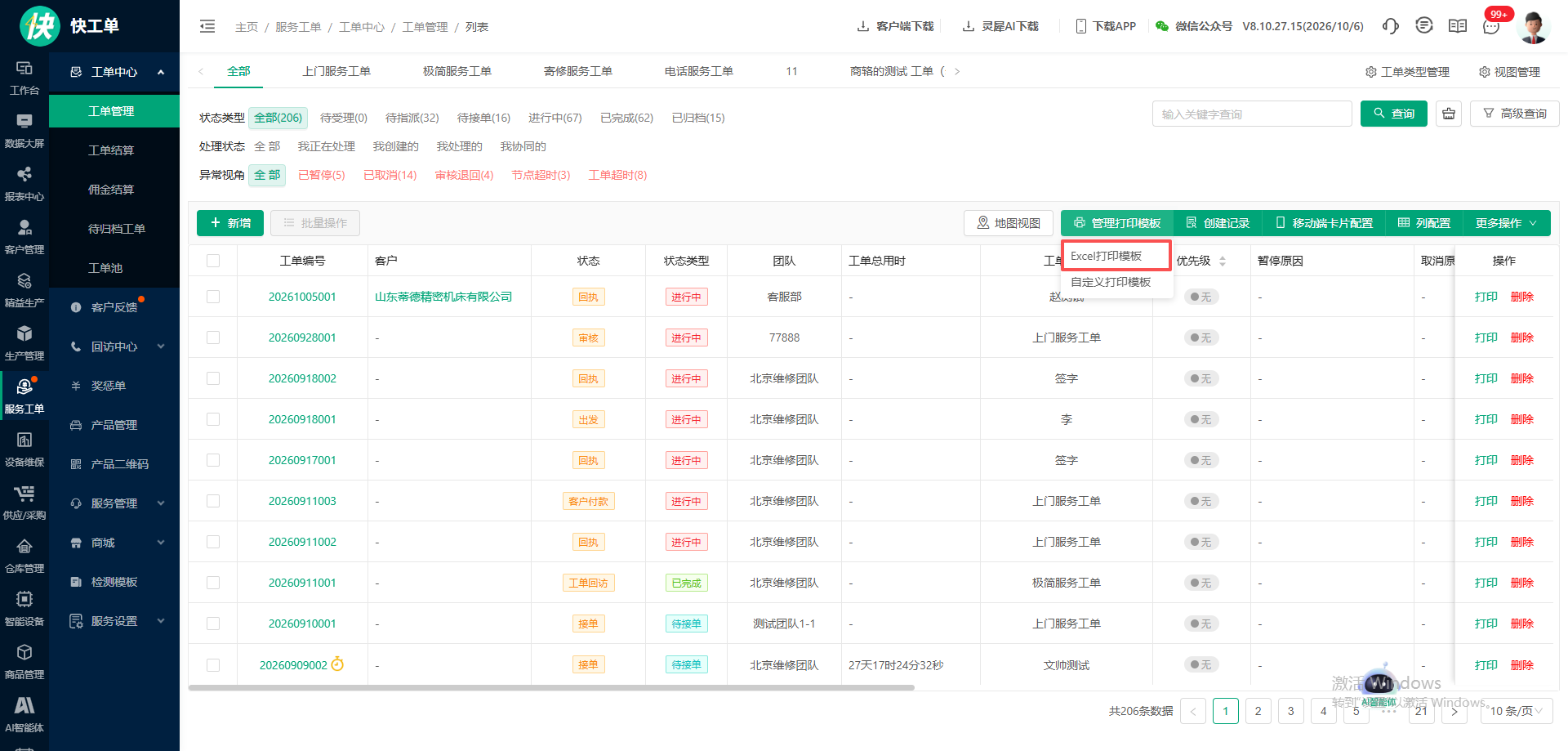The image size is (1568, 751).
Task: Choose Excel打印模板 from the dropdown menu
Action: (x=1116, y=256)
